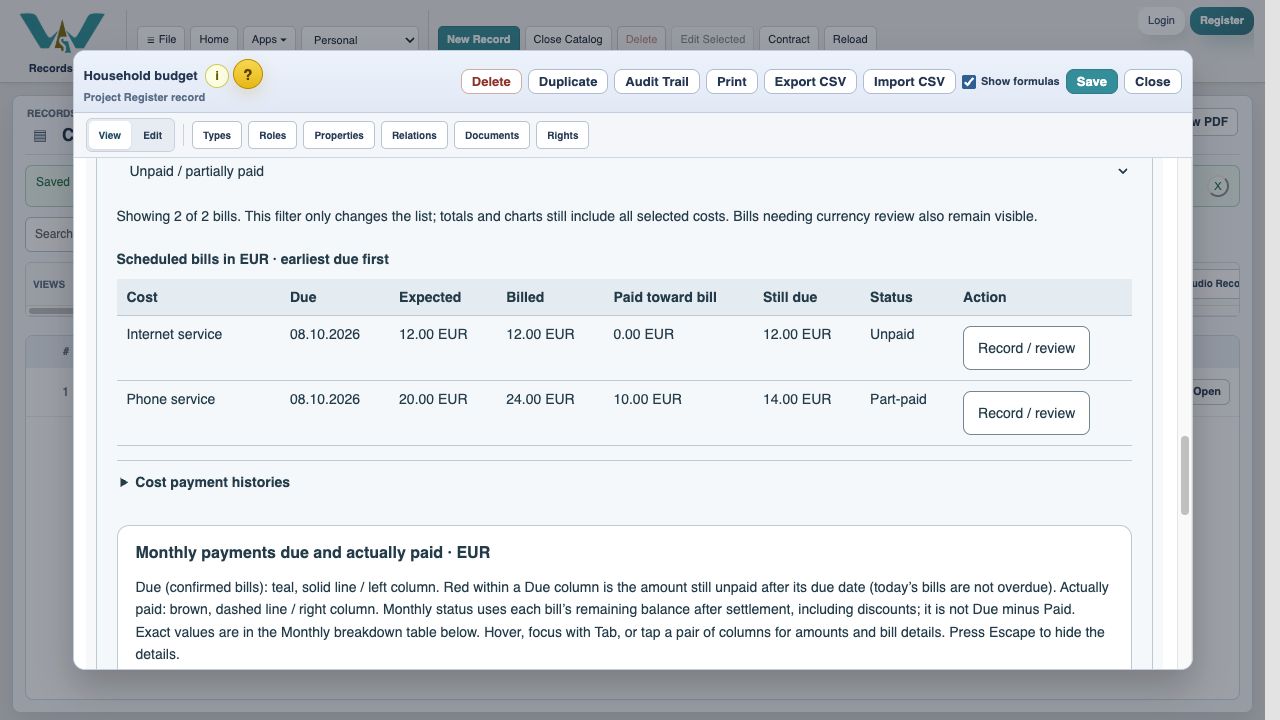Go to the Home menu item
This screenshot has height=720, width=1280.
pos(214,39)
